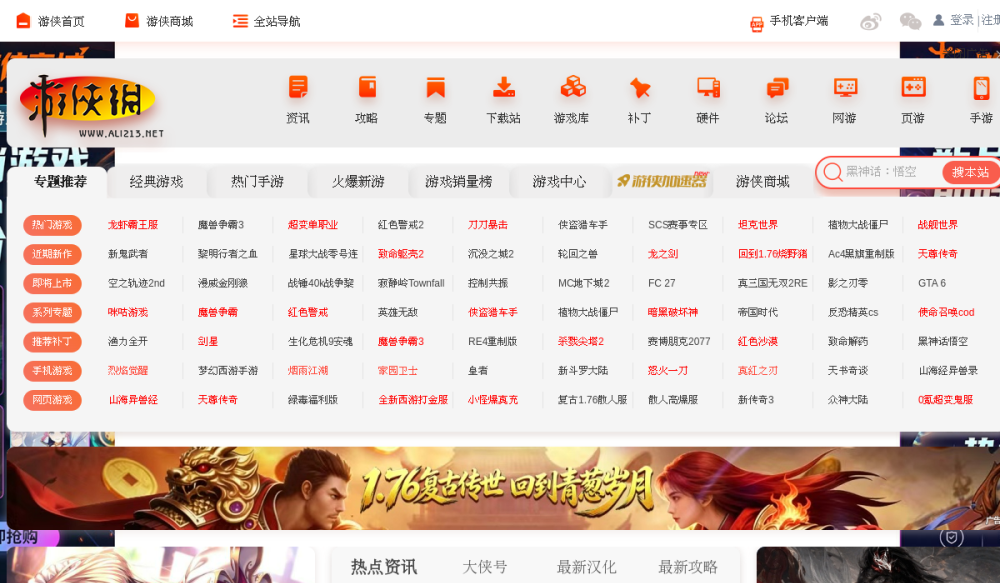This screenshot has height=583, width=1000.
Task: Open the 论坛 forum chat icon
Action: 777,87
